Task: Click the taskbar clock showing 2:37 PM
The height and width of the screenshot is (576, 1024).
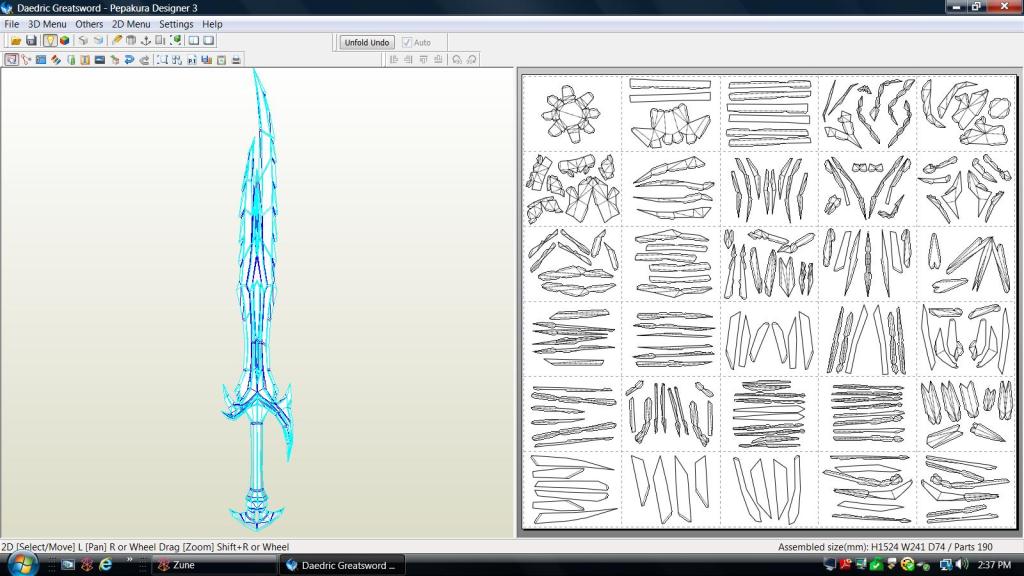Action: tap(994, 564)
